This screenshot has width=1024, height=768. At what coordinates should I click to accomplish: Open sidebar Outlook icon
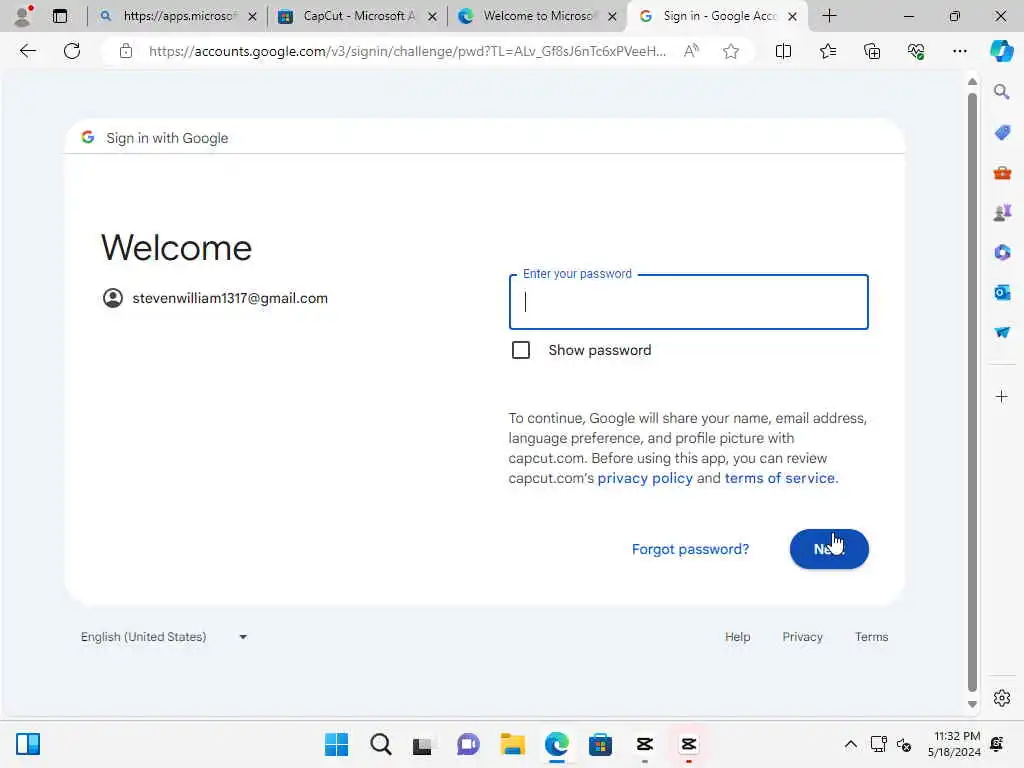coord(1002,293)
